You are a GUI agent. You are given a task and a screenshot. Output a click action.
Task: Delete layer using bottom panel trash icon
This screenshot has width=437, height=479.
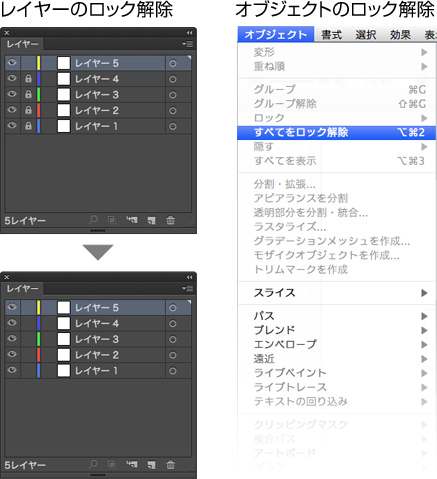(x=170, y=464)
